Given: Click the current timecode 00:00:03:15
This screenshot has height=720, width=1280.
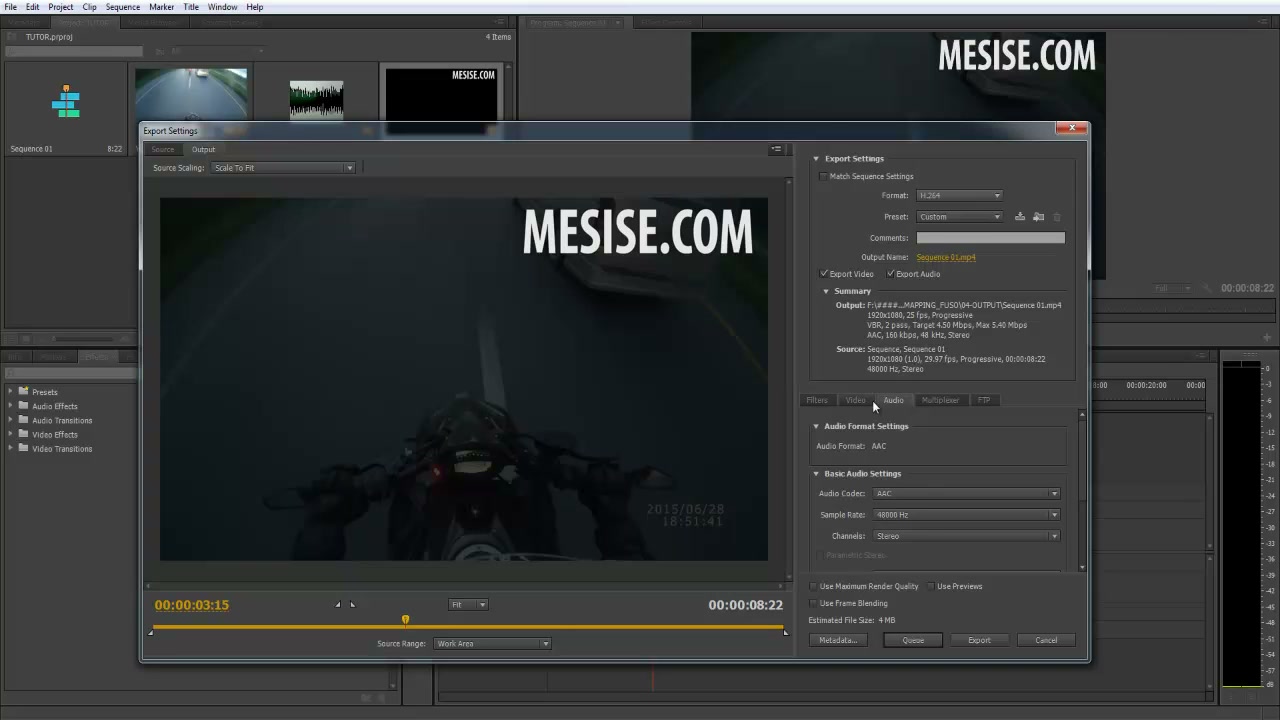Looking at the screenshot, I should pyautogui.click(x=192, y=605).
